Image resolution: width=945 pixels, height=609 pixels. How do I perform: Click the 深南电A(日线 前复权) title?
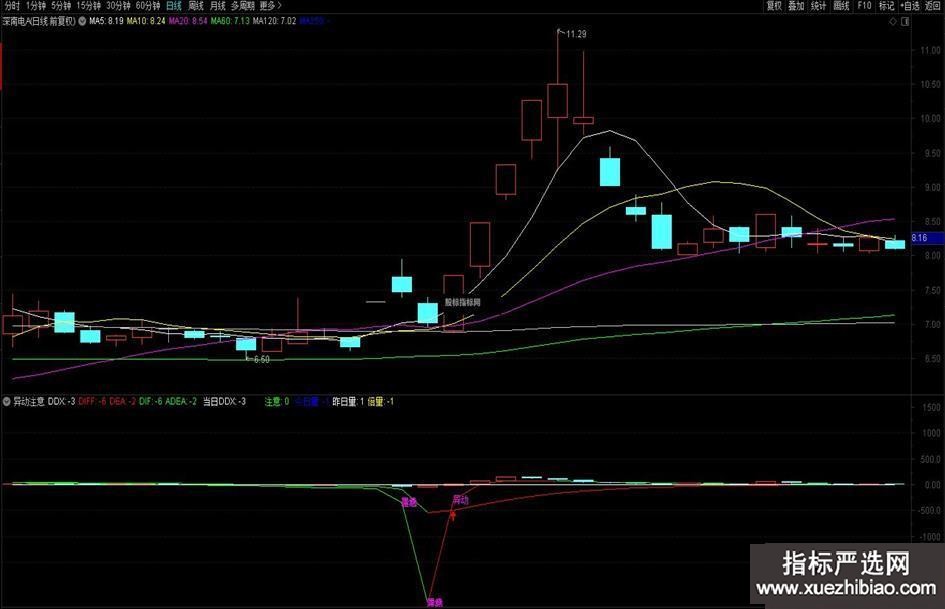point(39,21)
